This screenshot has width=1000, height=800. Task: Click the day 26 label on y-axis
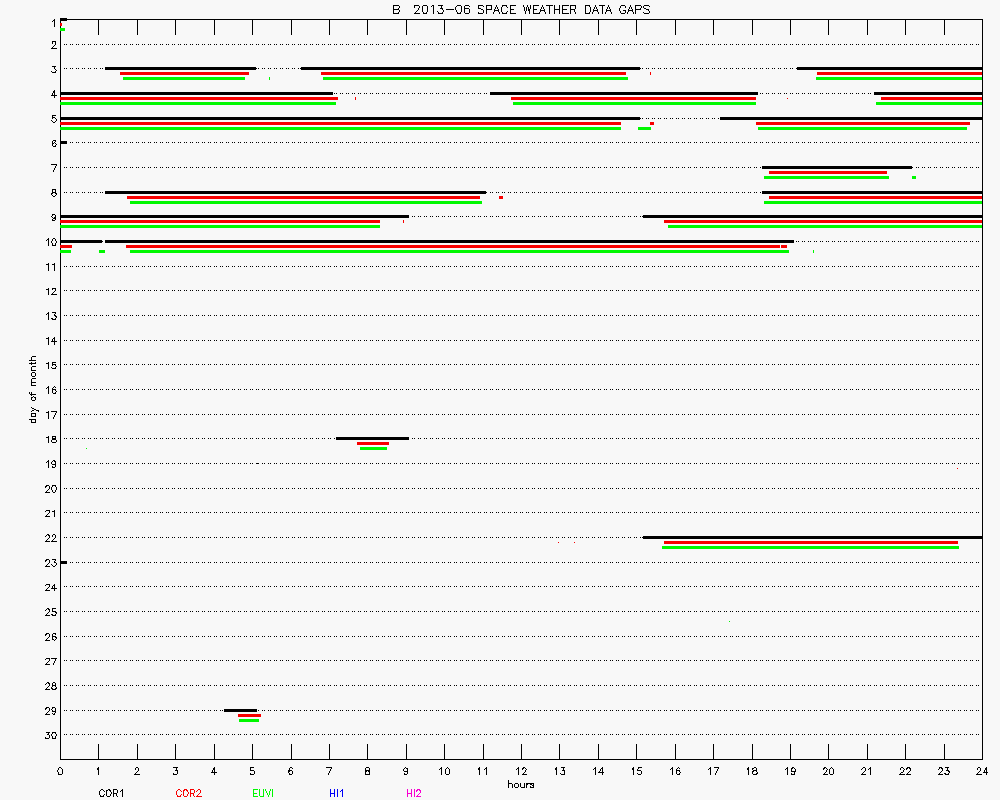pyautogui.click(x=48, y=636)
